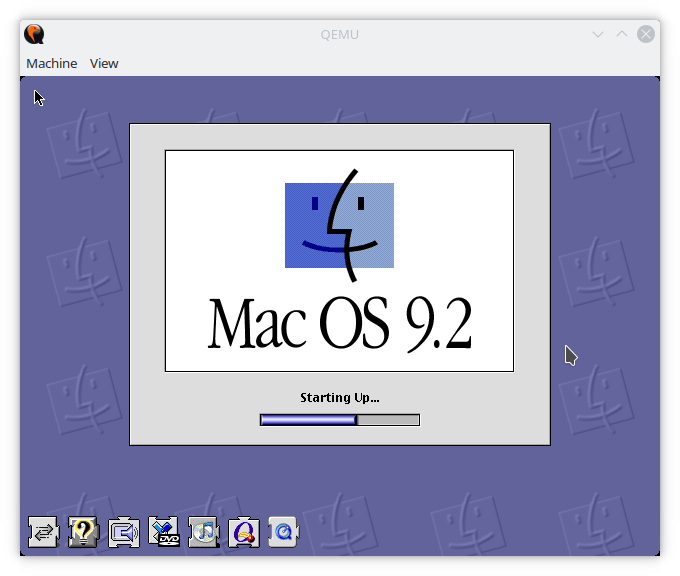Screen dimensions: 680x576
Task: Click the CD music note extension icon
Action: [204, 532]
